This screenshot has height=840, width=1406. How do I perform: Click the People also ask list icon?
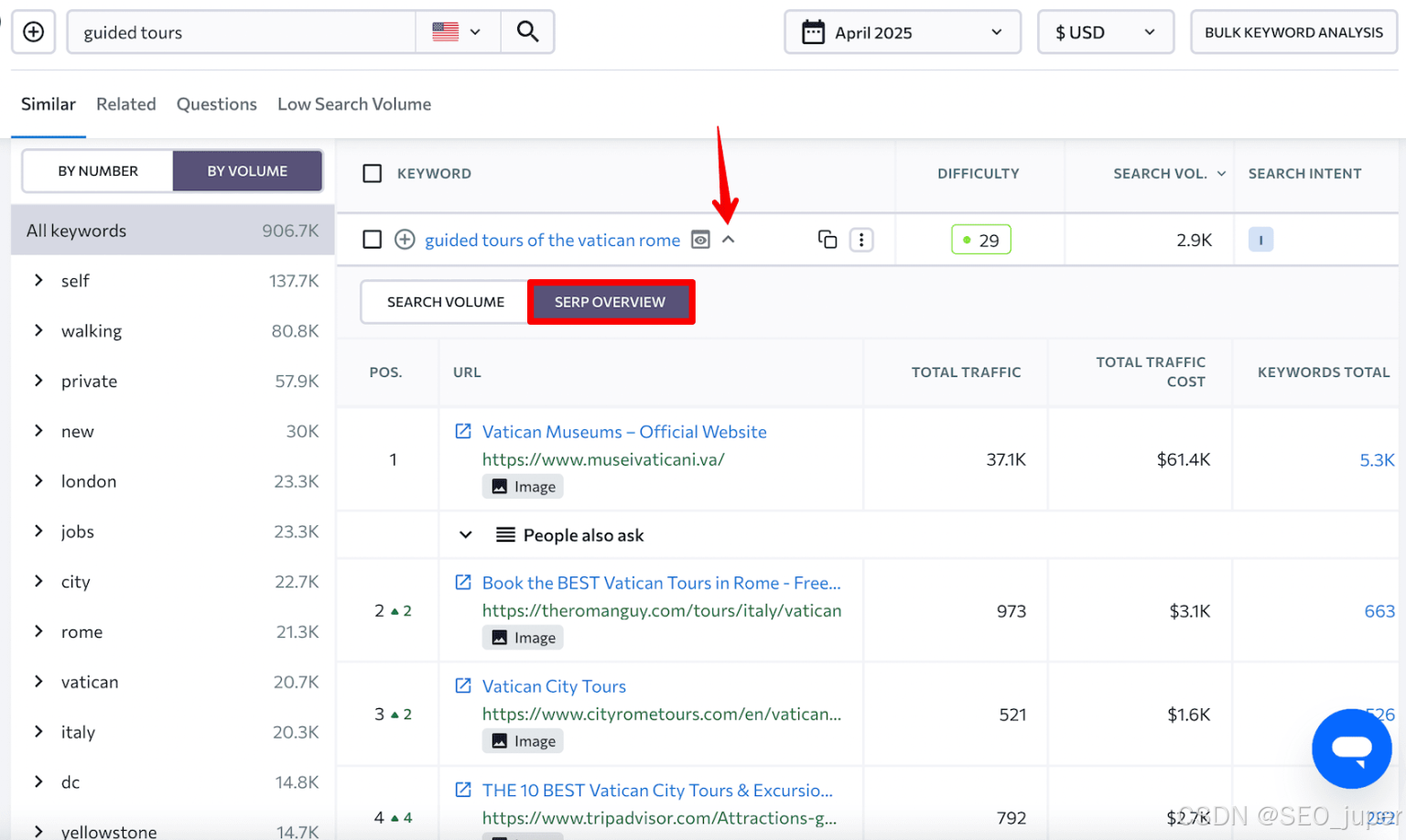click(x=505, y=534)
